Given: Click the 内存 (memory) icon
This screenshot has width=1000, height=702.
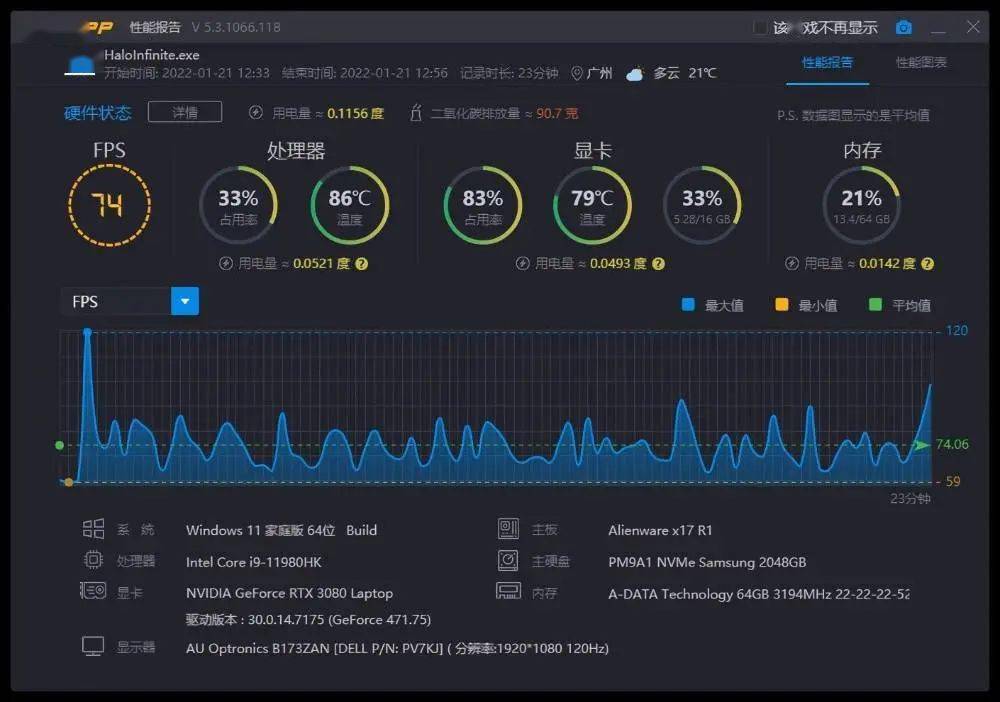Looking at the screenshot, I should [510, 592].
